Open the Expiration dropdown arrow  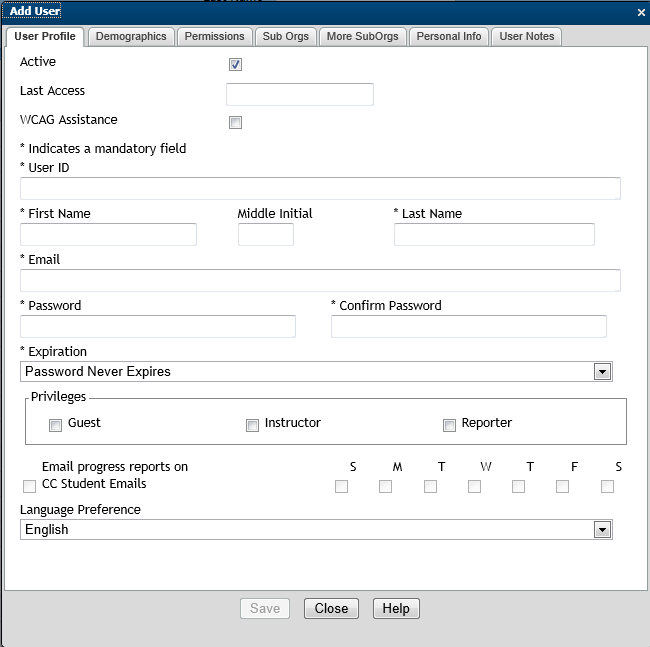(602, 372)
